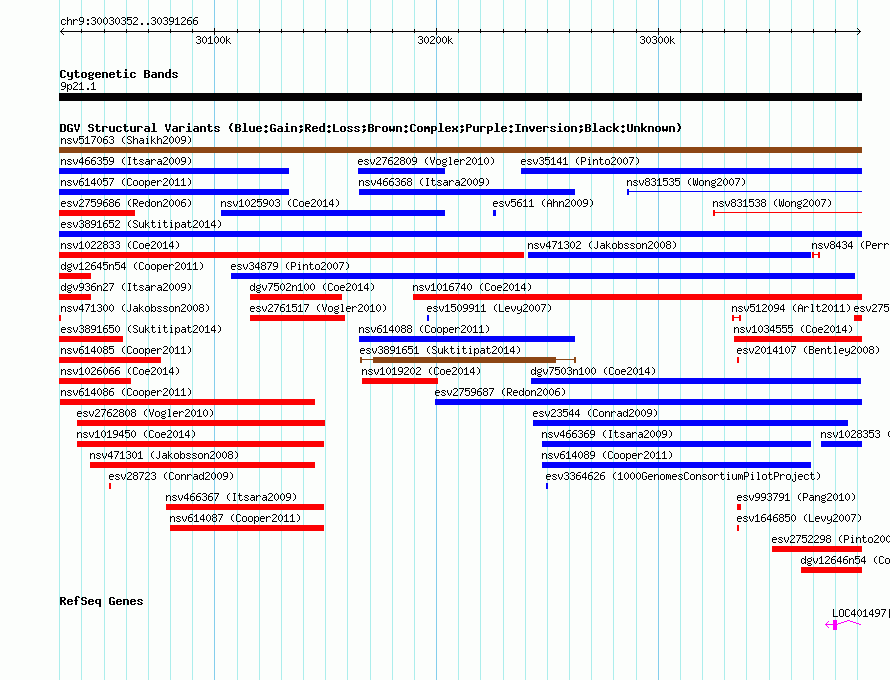Select dgv12646n54 variant label
This screenshot has height=680, width=890.
[x=845, y=560]
